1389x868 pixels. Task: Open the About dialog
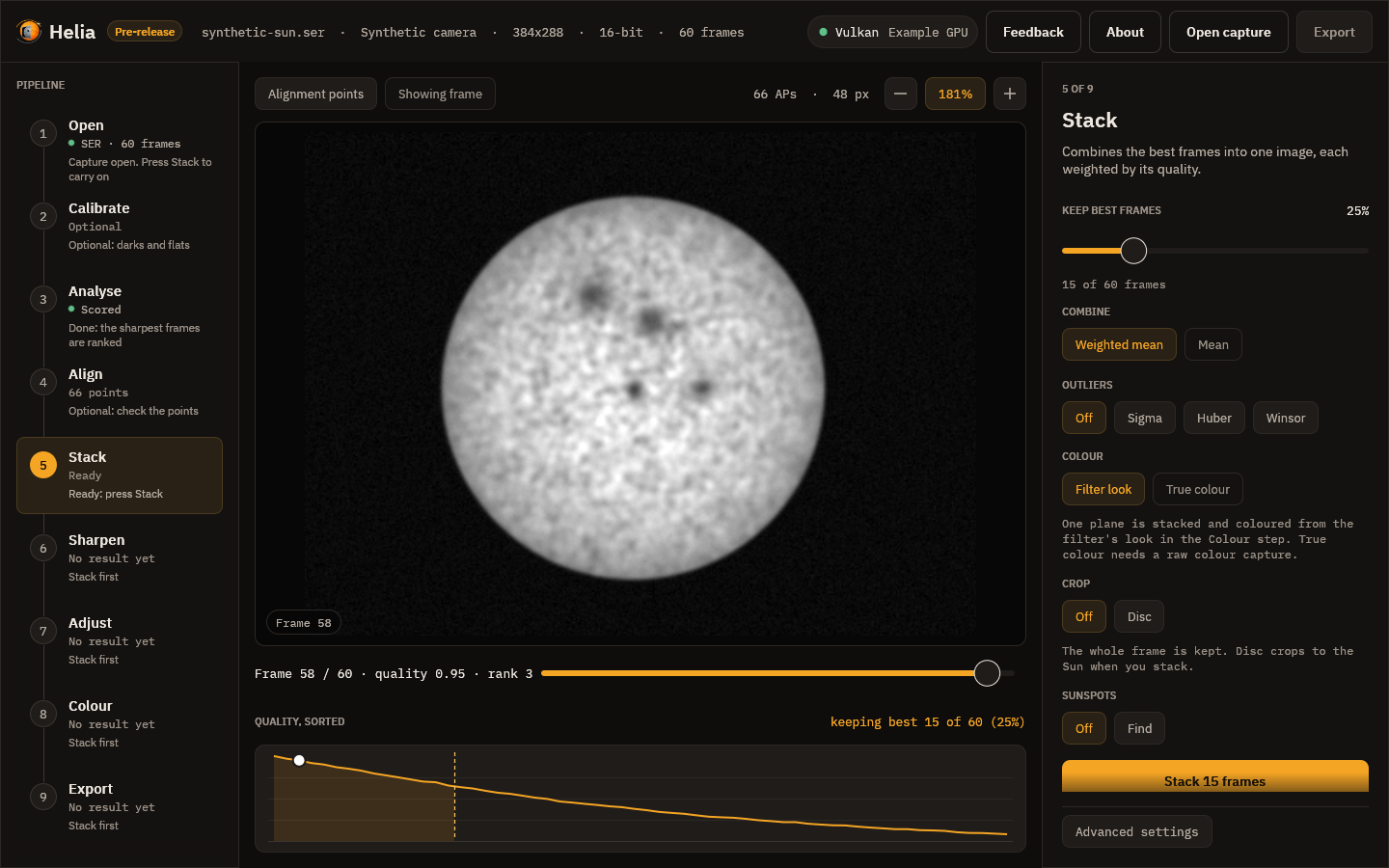pos(1125,32)
